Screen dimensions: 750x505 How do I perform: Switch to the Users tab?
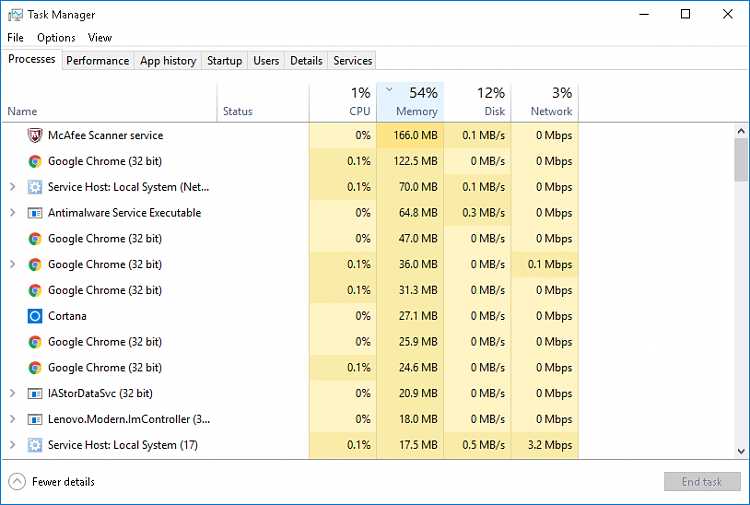pos(266,61)
